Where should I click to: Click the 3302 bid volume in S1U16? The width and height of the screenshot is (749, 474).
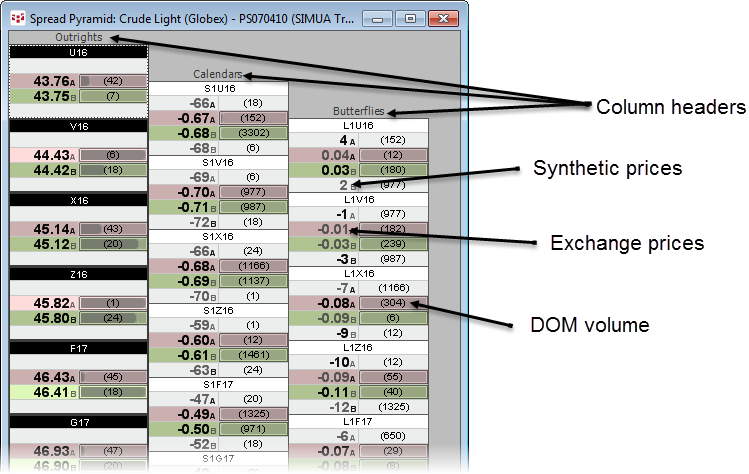(x=252, y=133)
